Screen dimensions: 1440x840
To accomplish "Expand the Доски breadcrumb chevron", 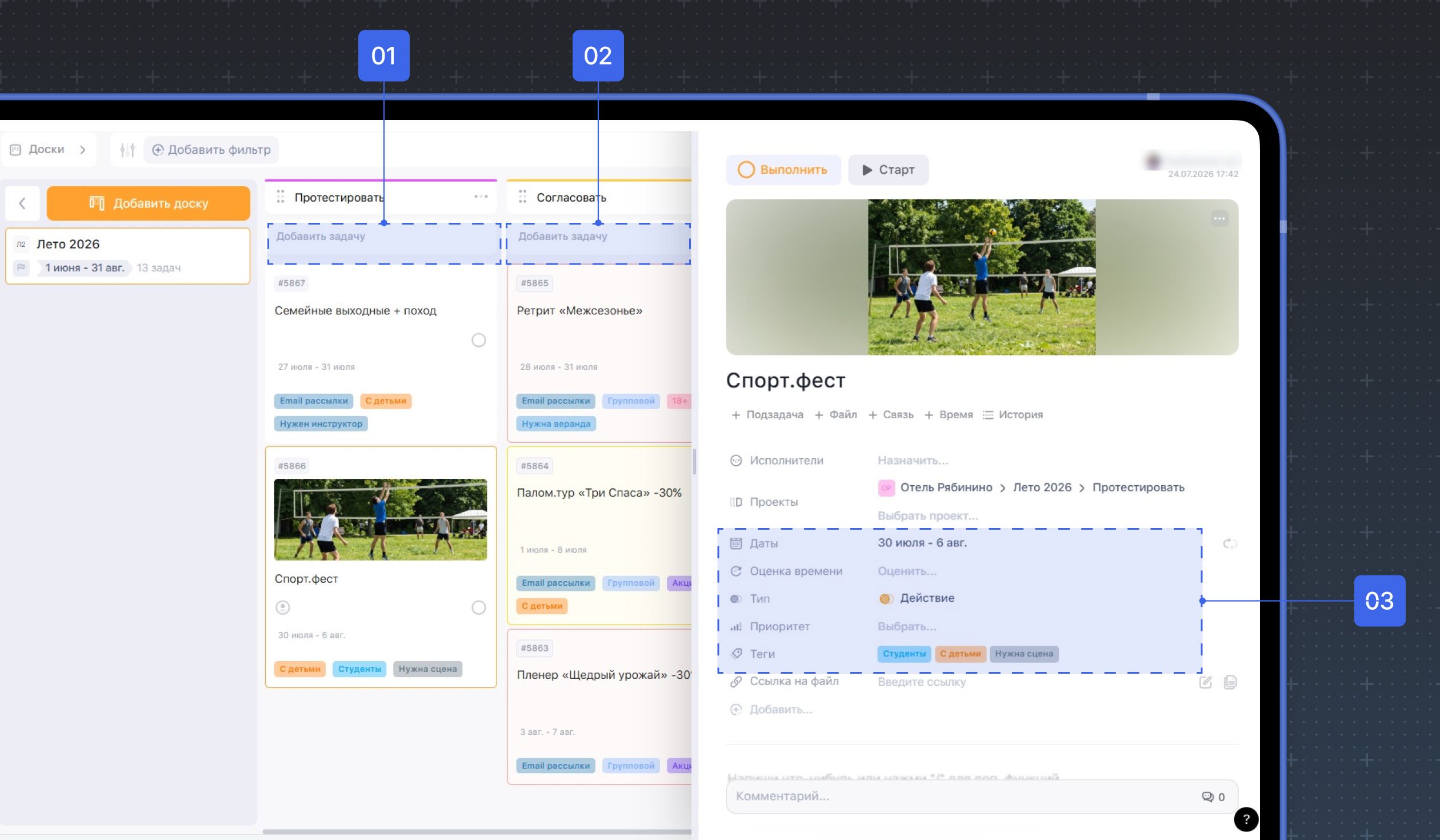I will coord(83,150).
